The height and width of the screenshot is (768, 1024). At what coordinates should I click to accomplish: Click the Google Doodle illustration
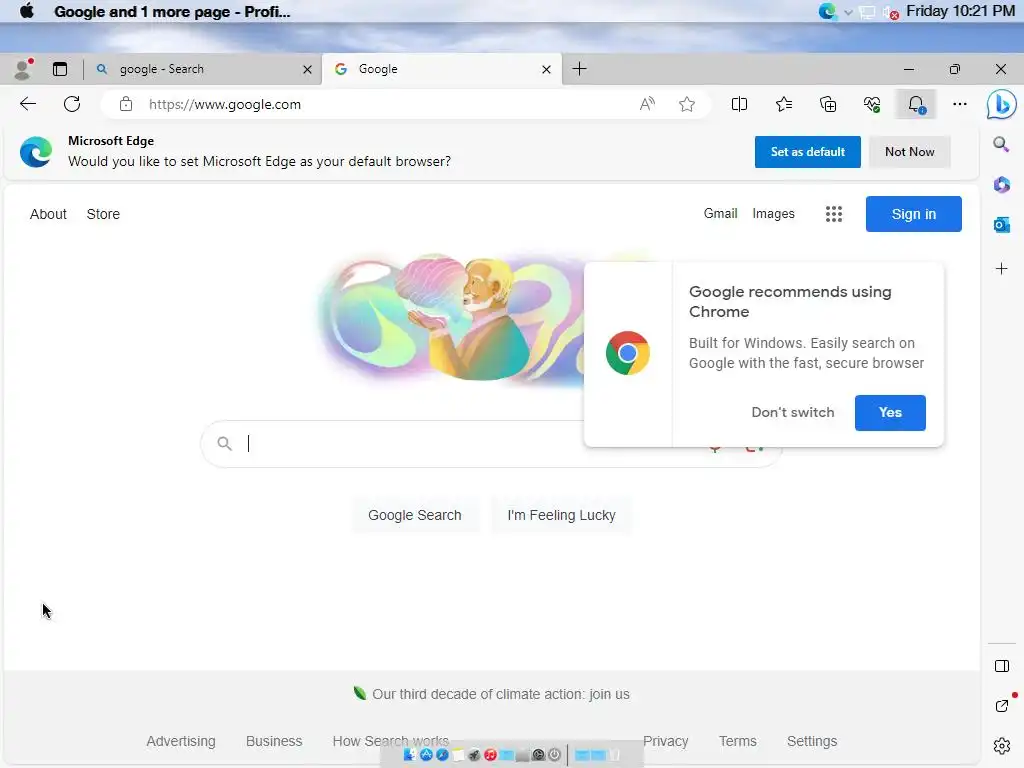pyautogui.click(x=451, y=320)
